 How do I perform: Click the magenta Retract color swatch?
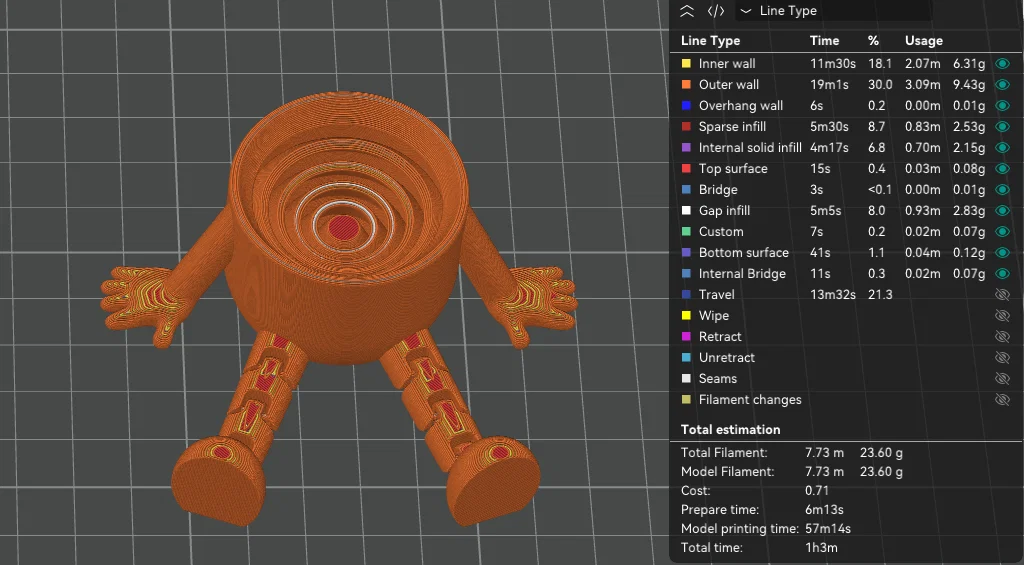click(686, 336)
